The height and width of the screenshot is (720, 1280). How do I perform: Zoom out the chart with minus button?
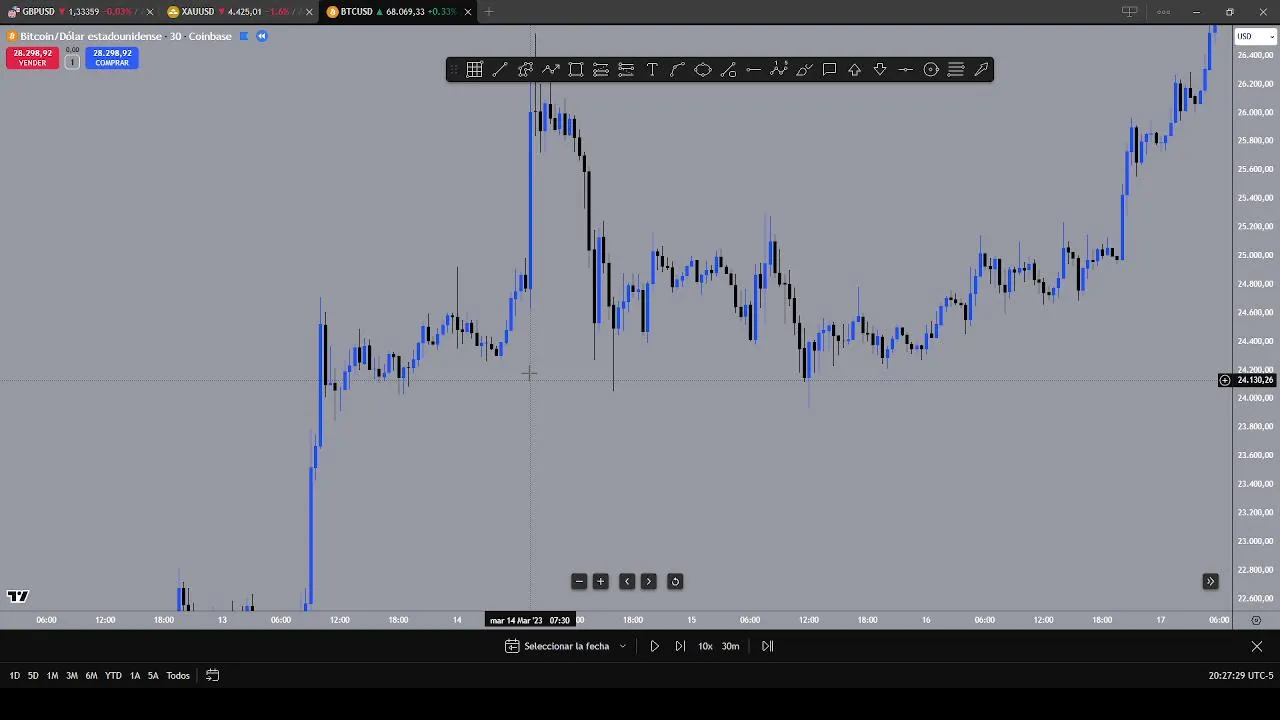tap(579, 581)
